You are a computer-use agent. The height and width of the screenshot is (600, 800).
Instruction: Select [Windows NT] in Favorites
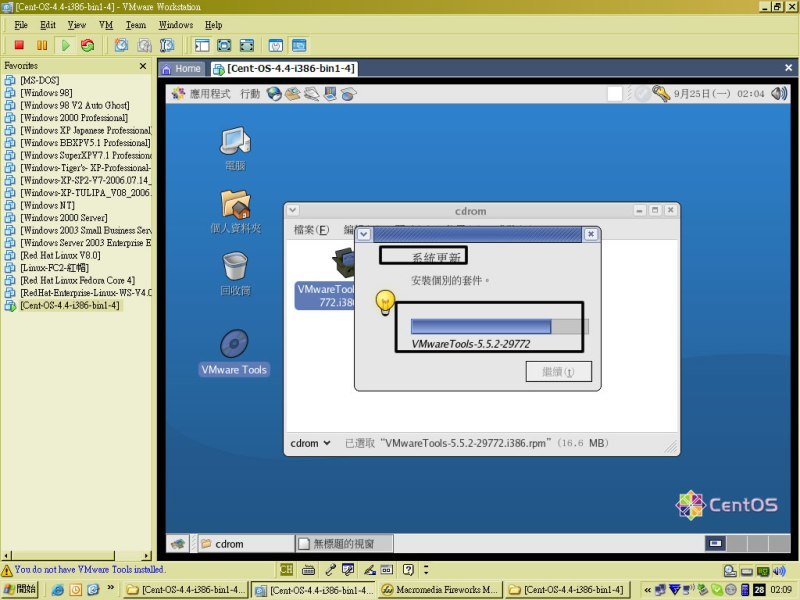47,206
